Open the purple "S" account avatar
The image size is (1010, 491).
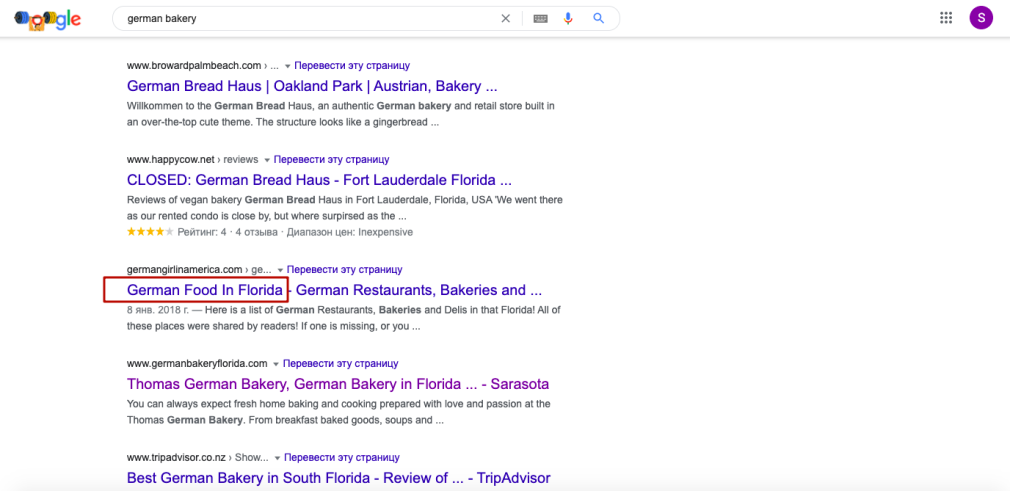click(x=981, y=18)
